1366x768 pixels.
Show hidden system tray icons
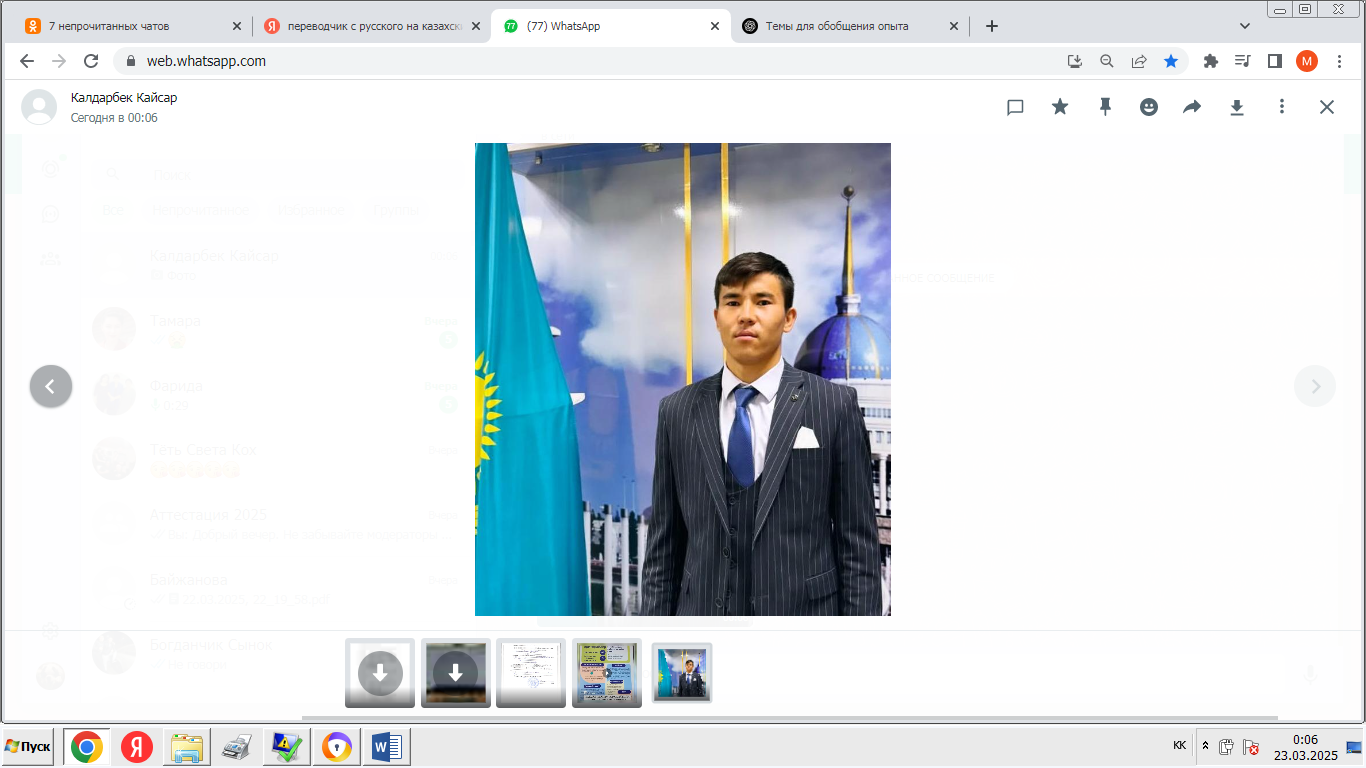tap(1205, 746)
